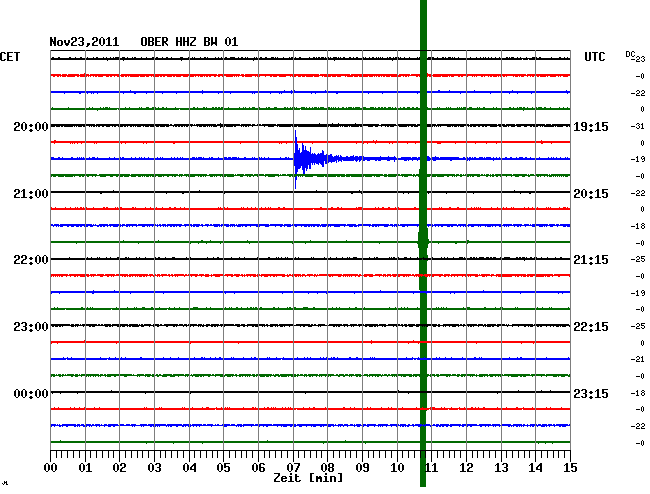Click minute tick label 08
650x494 pixels.
(x=327, y=468)
